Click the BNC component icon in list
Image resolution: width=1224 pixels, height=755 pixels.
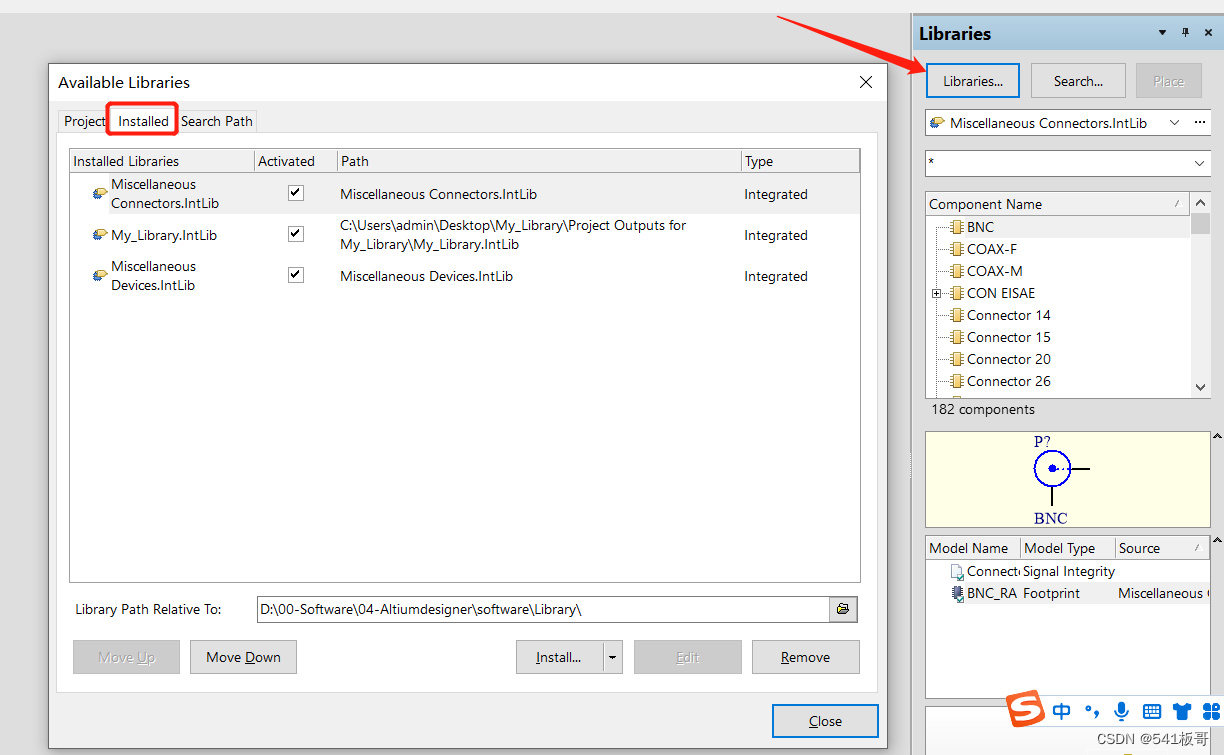[956, 227]
